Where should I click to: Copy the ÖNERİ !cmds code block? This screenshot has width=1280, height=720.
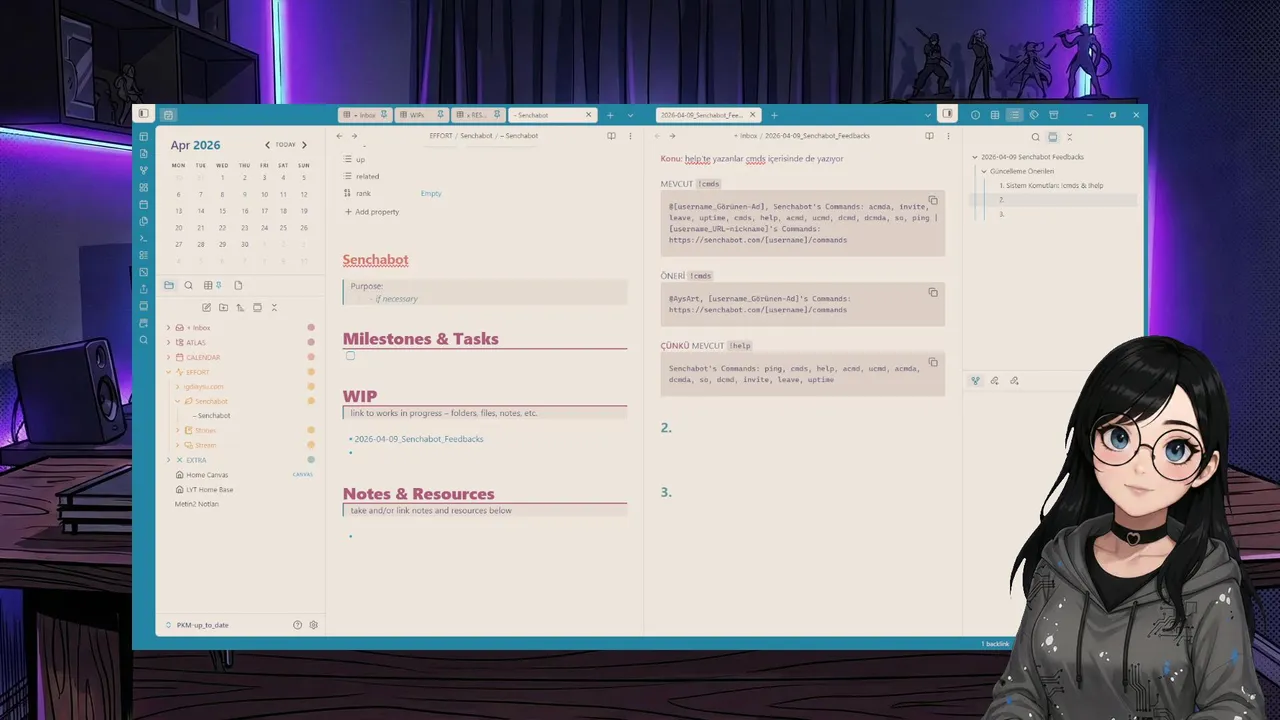tap(933, 292)
